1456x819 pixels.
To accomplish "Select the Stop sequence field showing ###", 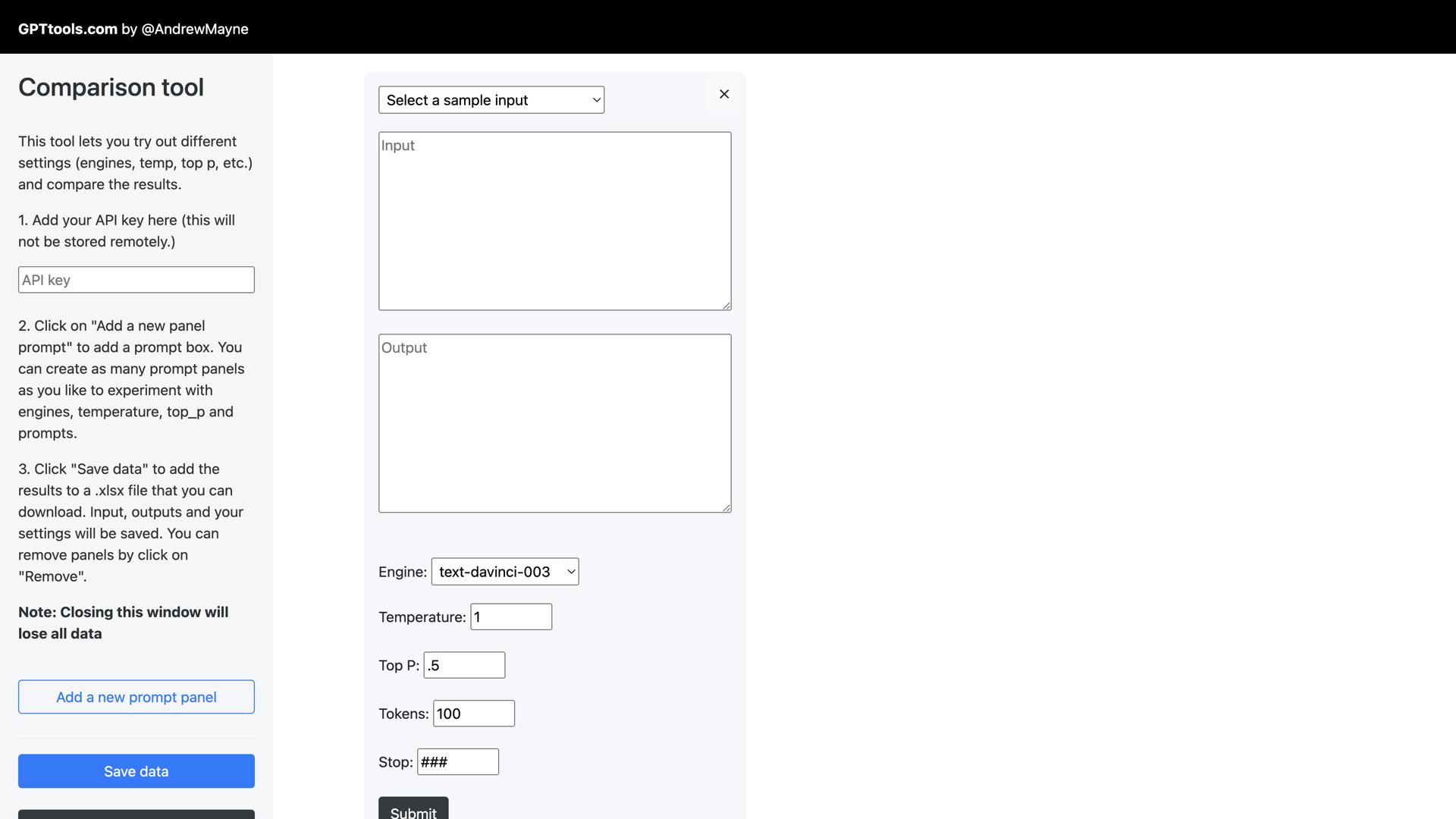I will 457,761.
